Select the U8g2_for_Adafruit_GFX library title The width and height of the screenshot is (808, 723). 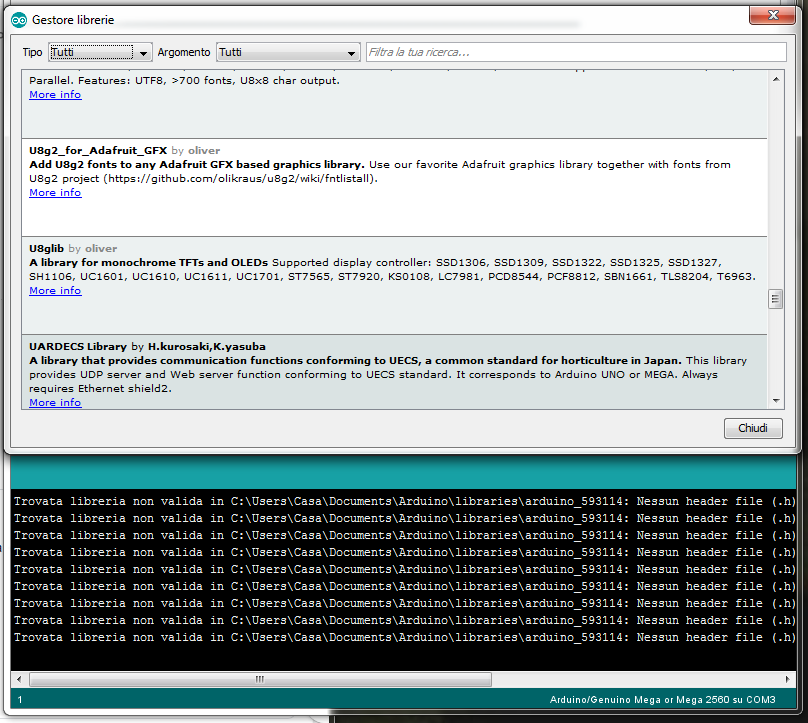(x=98, y=150)
